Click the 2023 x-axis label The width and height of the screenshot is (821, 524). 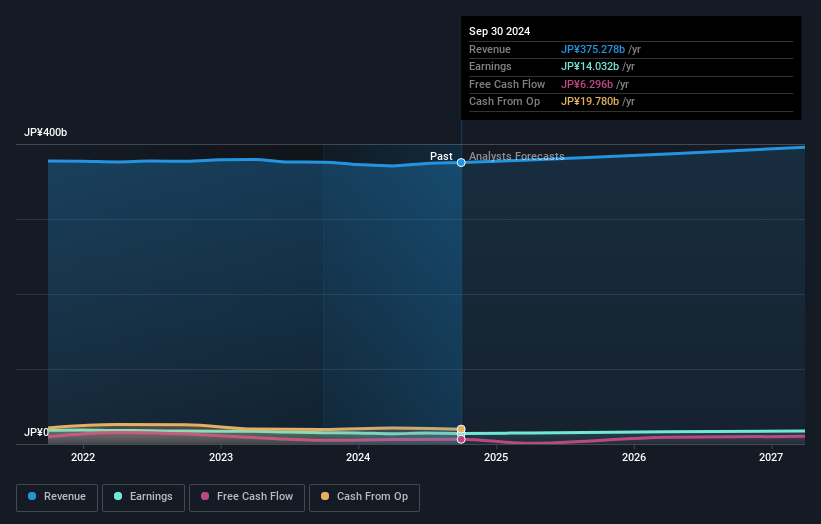click(x=221, y=458)
